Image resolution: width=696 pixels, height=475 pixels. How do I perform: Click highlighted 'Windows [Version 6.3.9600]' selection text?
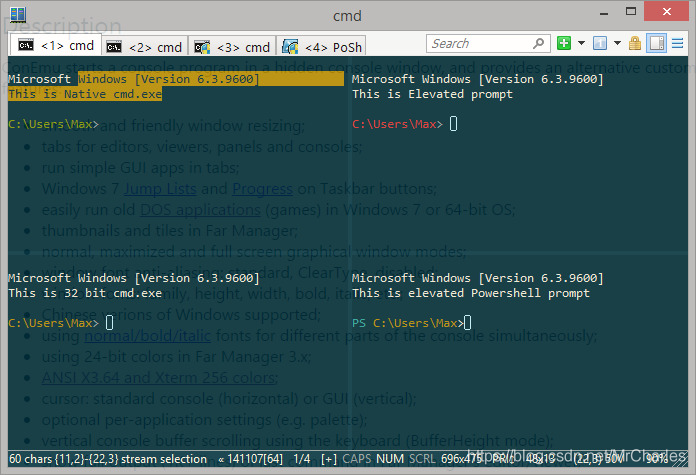(168, 79)
